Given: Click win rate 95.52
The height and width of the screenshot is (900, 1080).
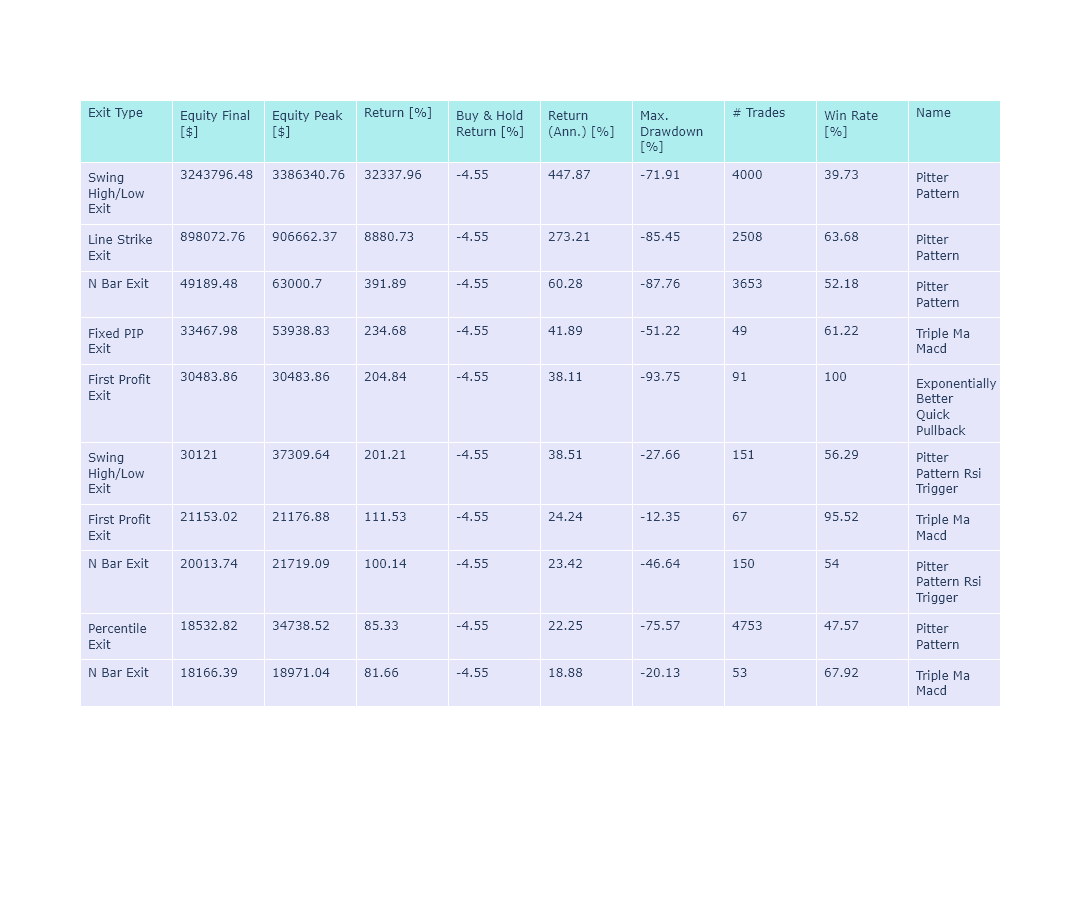Looking at the screenshot, I should coord(841,516).
